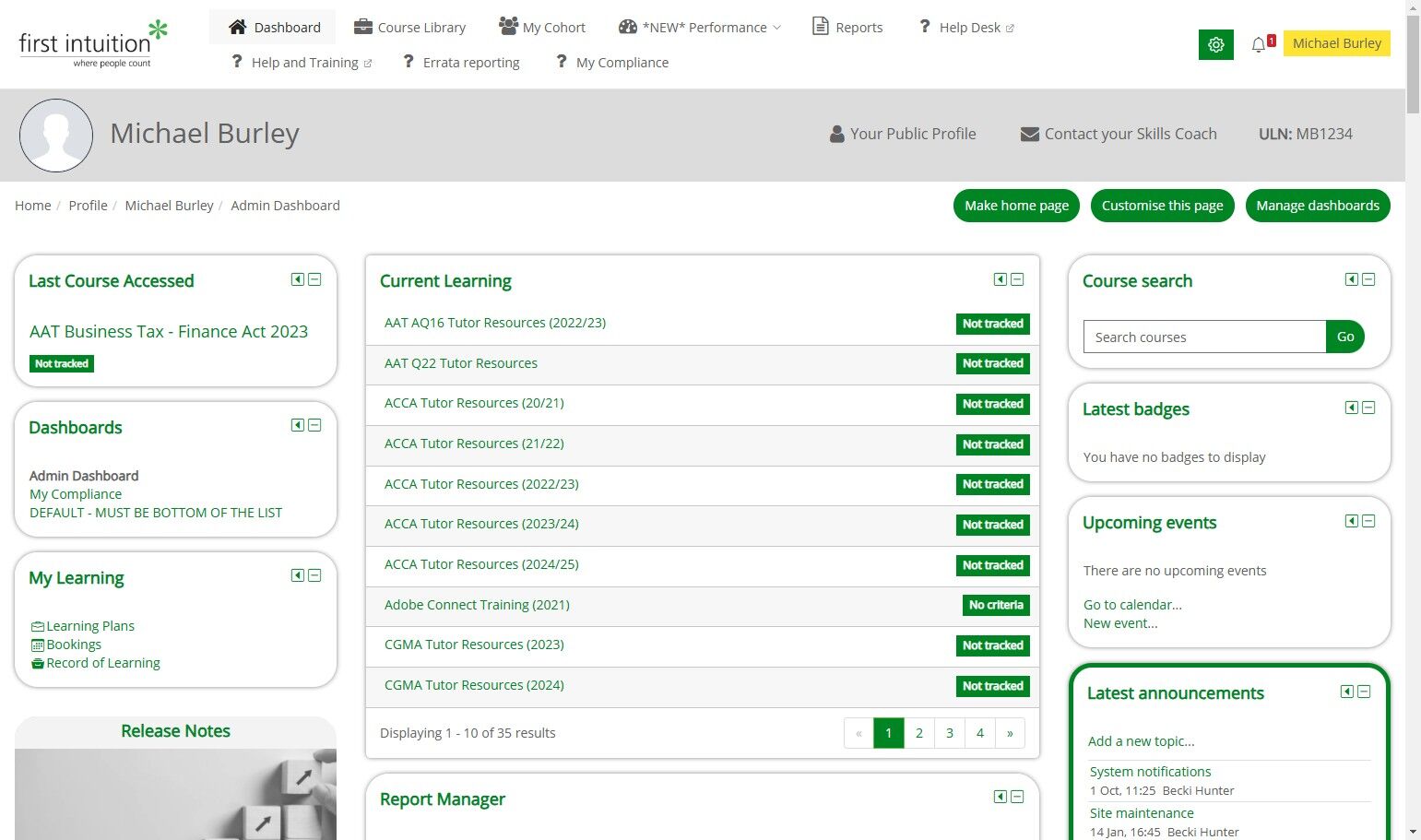Viewport: 1421px width, 840px height.
Task: Go to page 4 of Current Learning
Action: coord(980,733)
